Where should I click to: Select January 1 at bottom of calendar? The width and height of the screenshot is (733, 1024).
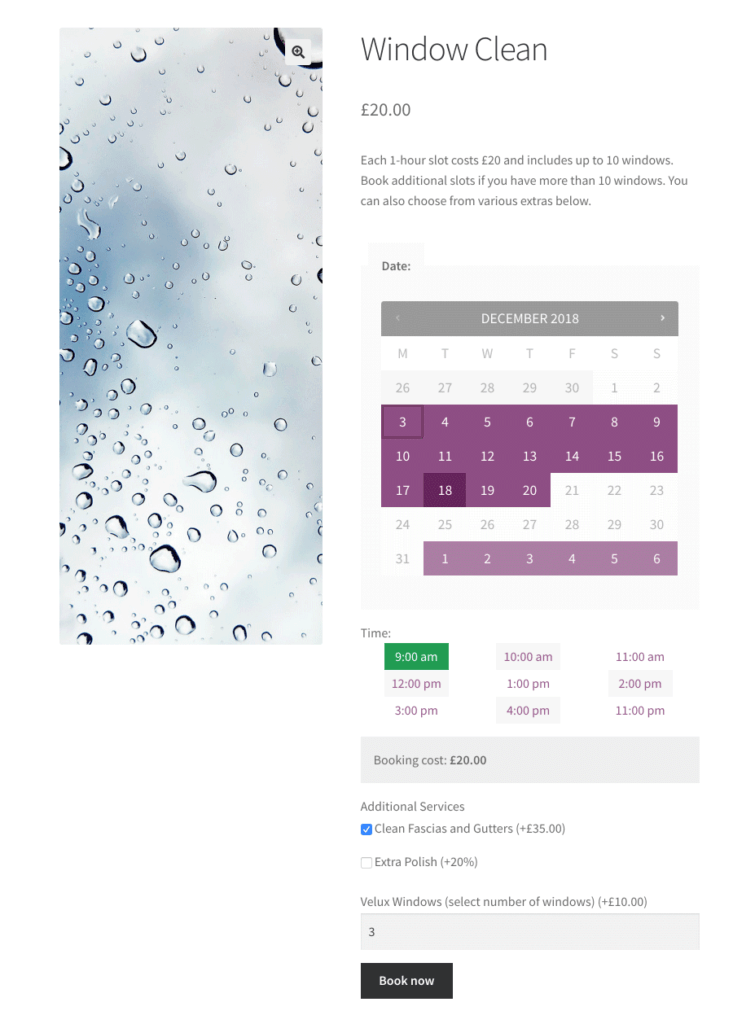click(x=444, y=558)
